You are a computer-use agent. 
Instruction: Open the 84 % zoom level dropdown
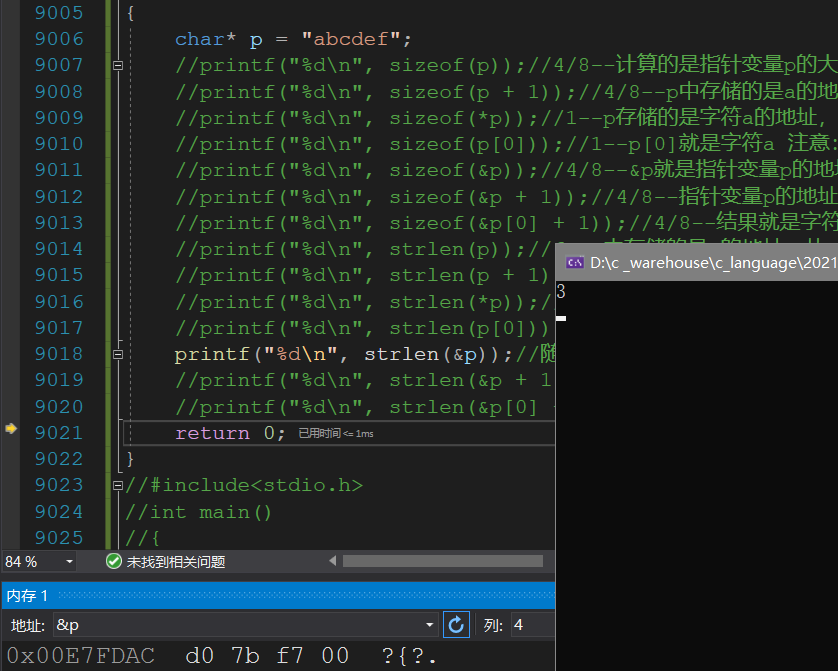(x=69, y=561)
